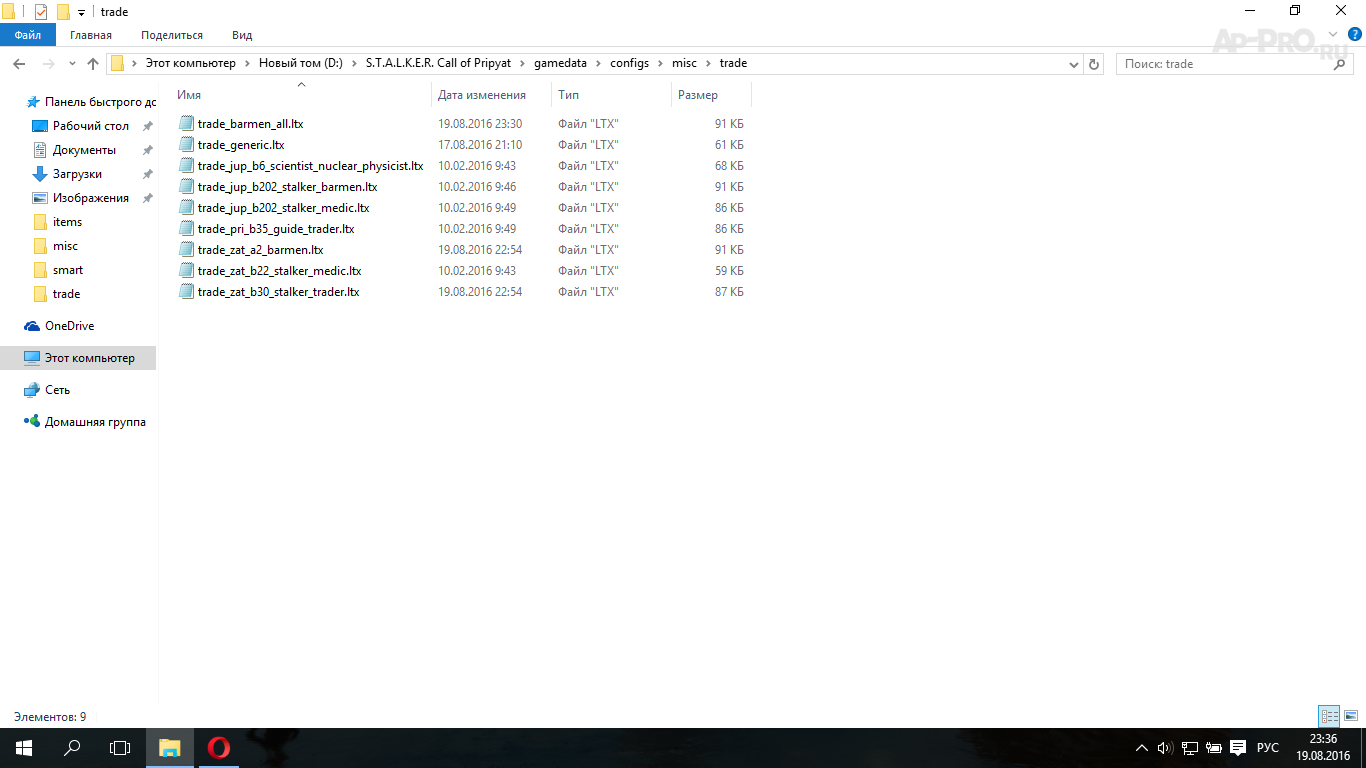Click the New folder quick access icon
Viewport: 1366px width, 768px height.
[63, 12]
